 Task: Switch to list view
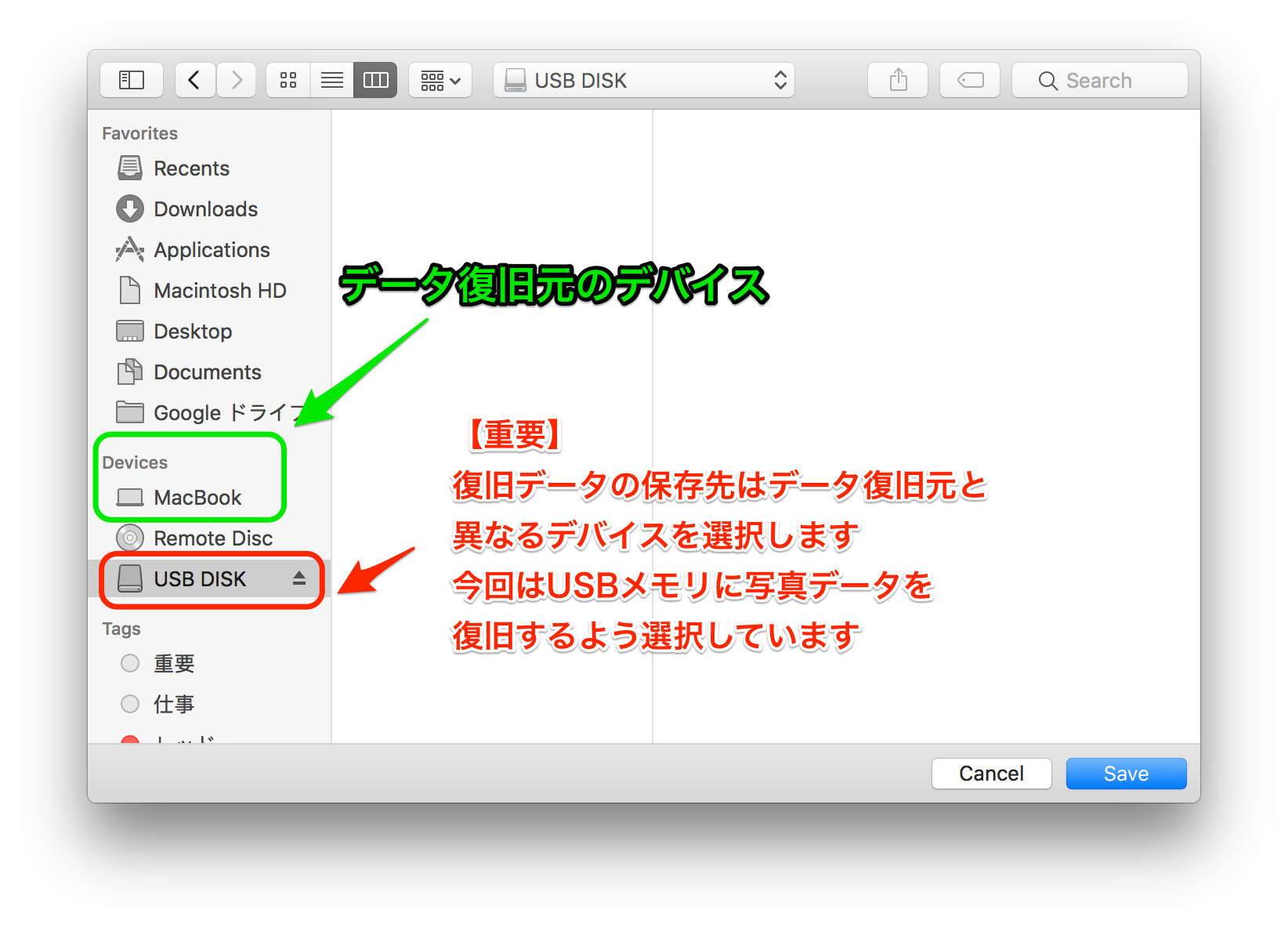pos(332,80)
